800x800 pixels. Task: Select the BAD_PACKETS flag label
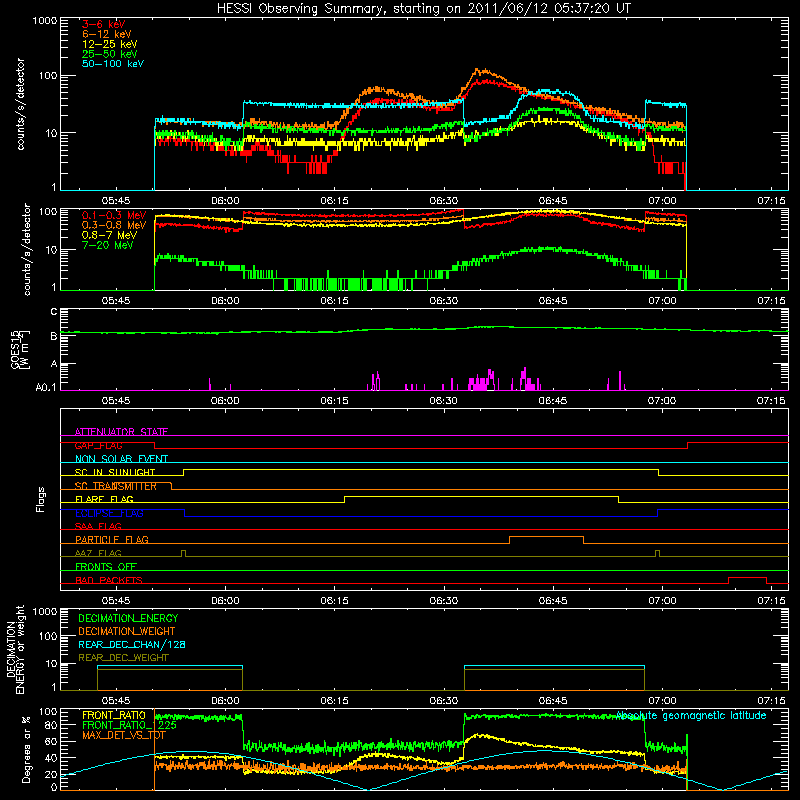(x=109, y=580)
